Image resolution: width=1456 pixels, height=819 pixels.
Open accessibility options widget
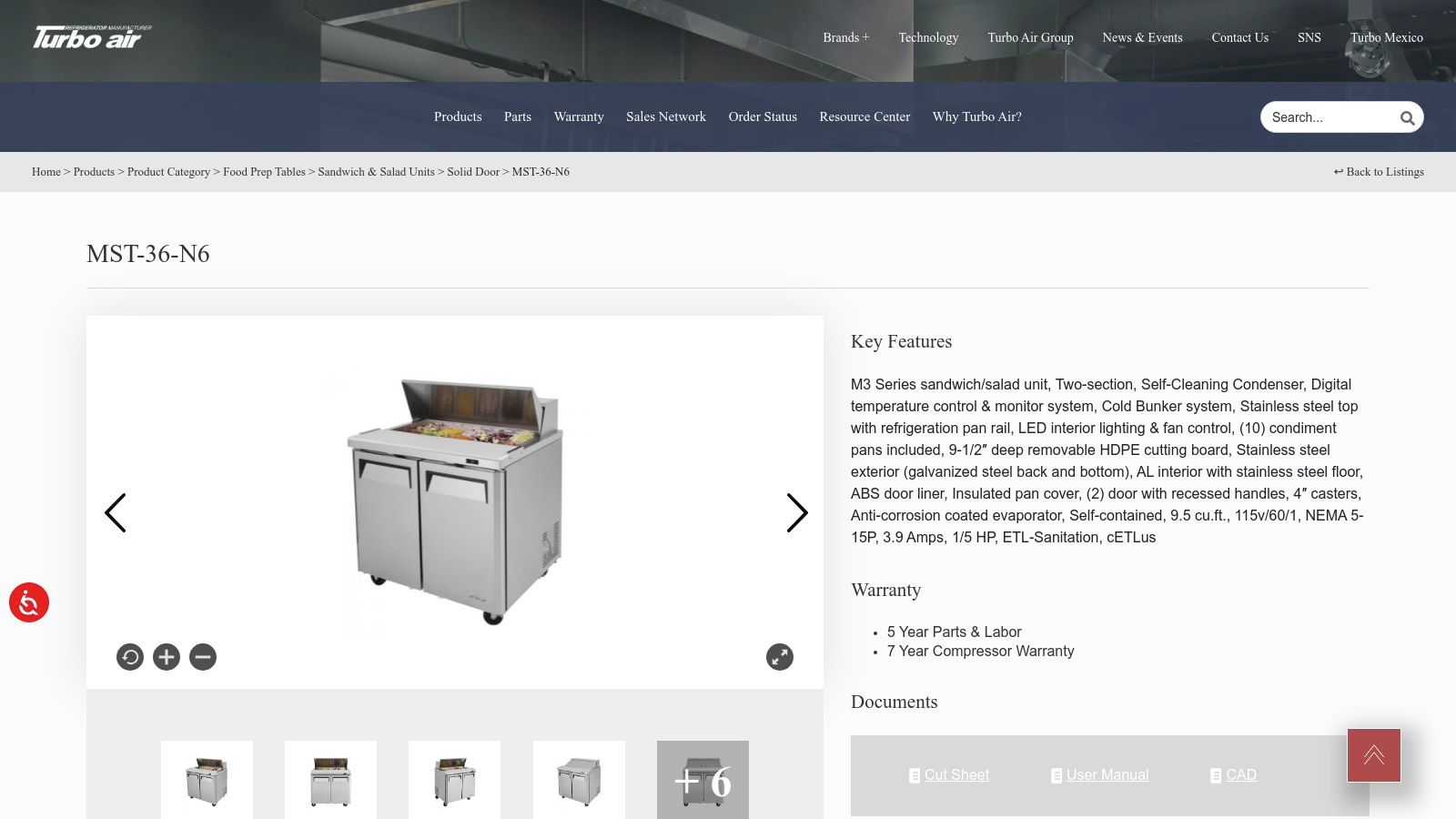coord(29,602)
